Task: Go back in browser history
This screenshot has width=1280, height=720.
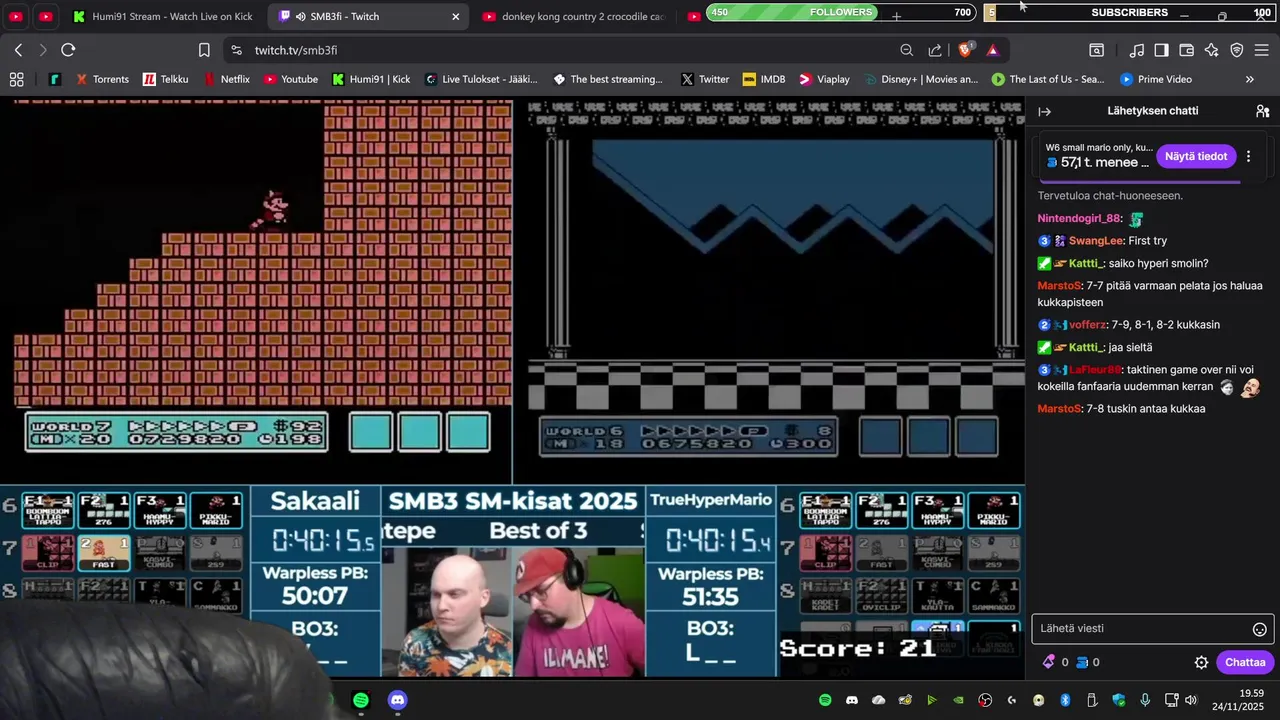Action: [18, 50]
